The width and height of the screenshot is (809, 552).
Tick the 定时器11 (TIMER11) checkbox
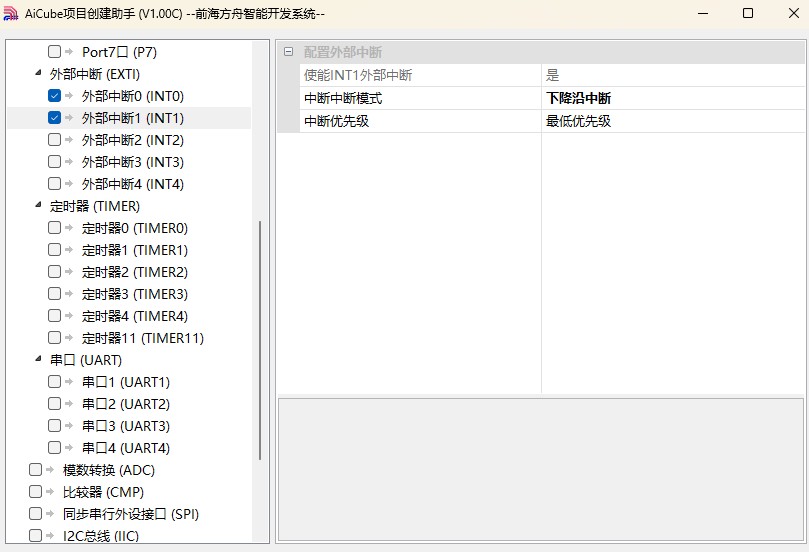click(x=54, y=337)
